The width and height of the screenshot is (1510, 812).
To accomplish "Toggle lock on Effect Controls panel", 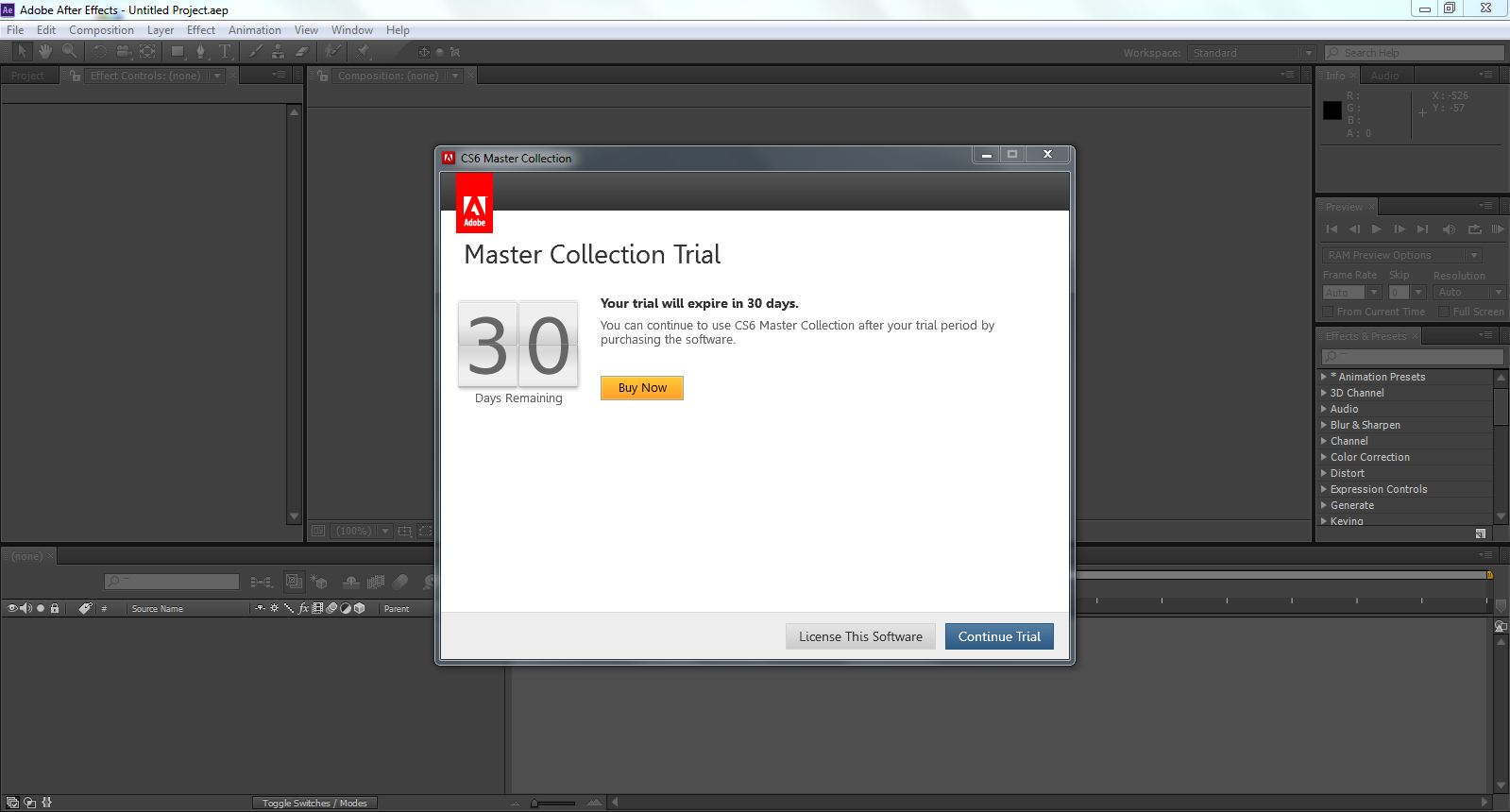I will 75,76.
